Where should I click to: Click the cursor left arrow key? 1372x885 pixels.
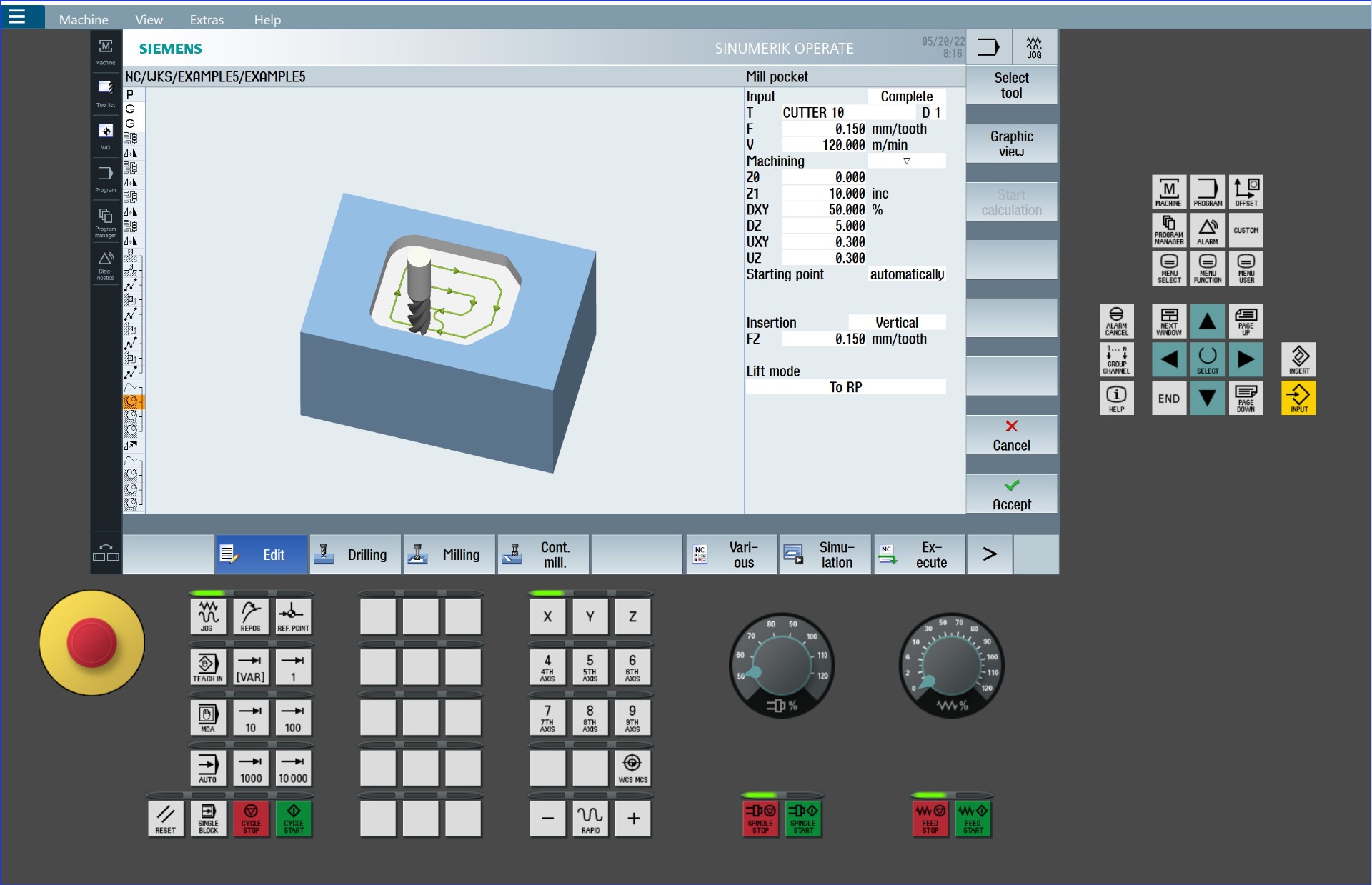1169,359
